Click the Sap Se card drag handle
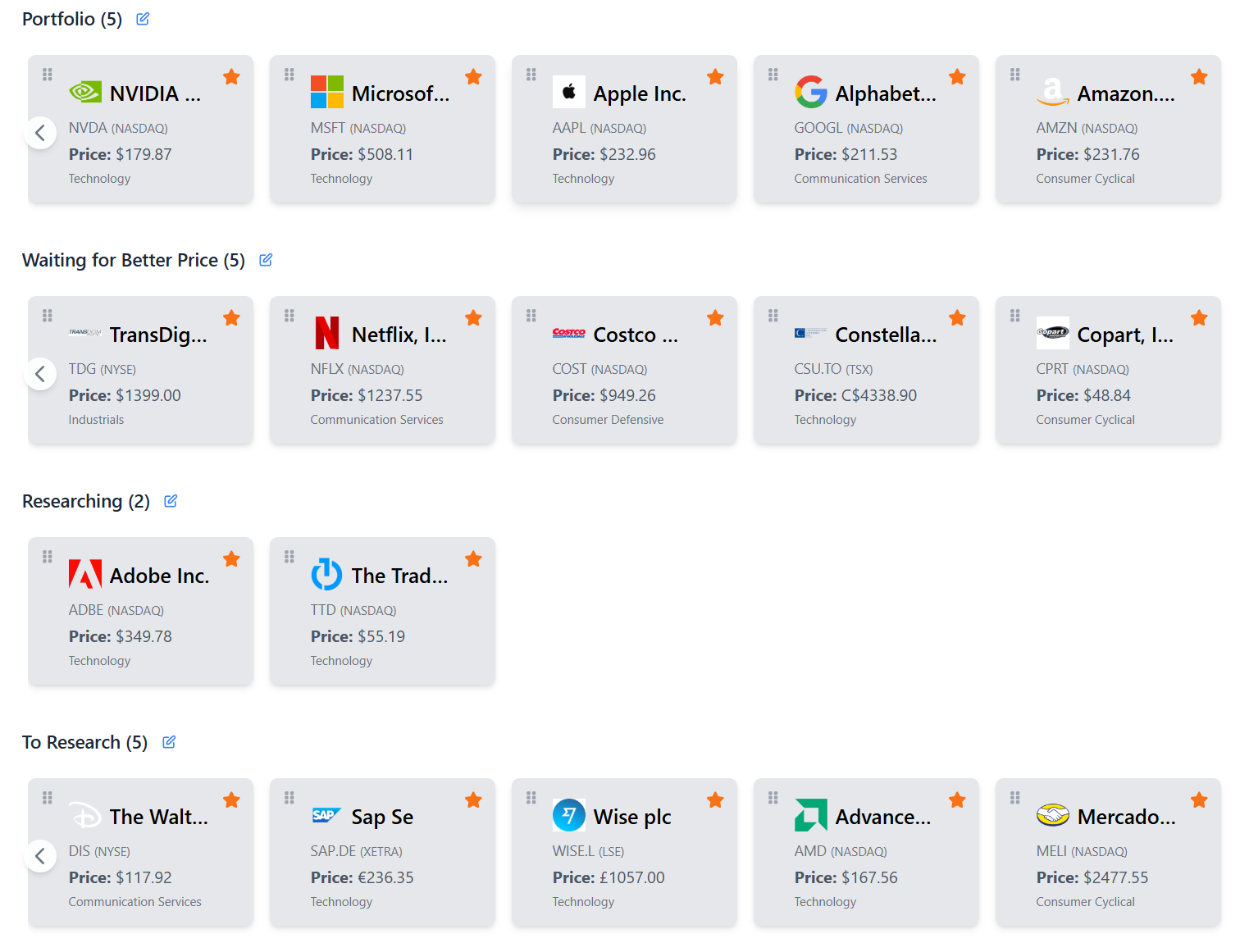Image resolution: width=1249 pixels, height=952 pixels. pos(289,798)
